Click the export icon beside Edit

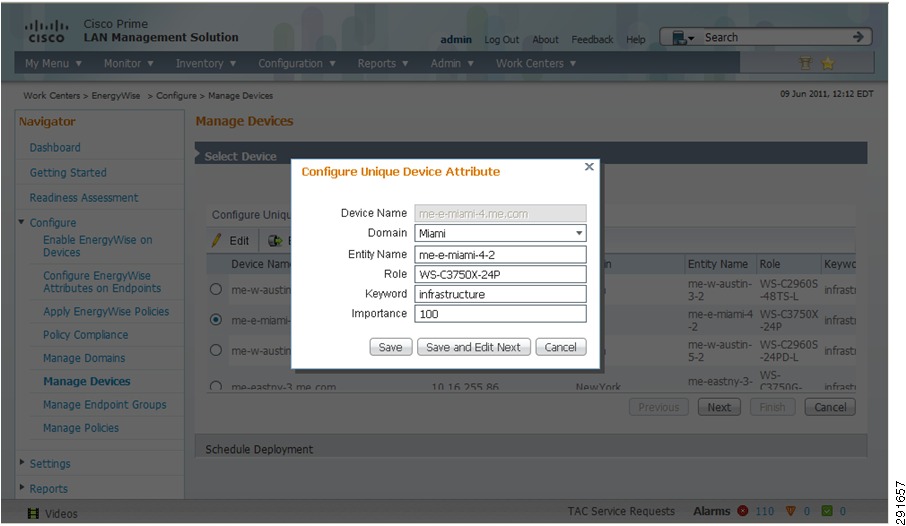pos(276,240)
